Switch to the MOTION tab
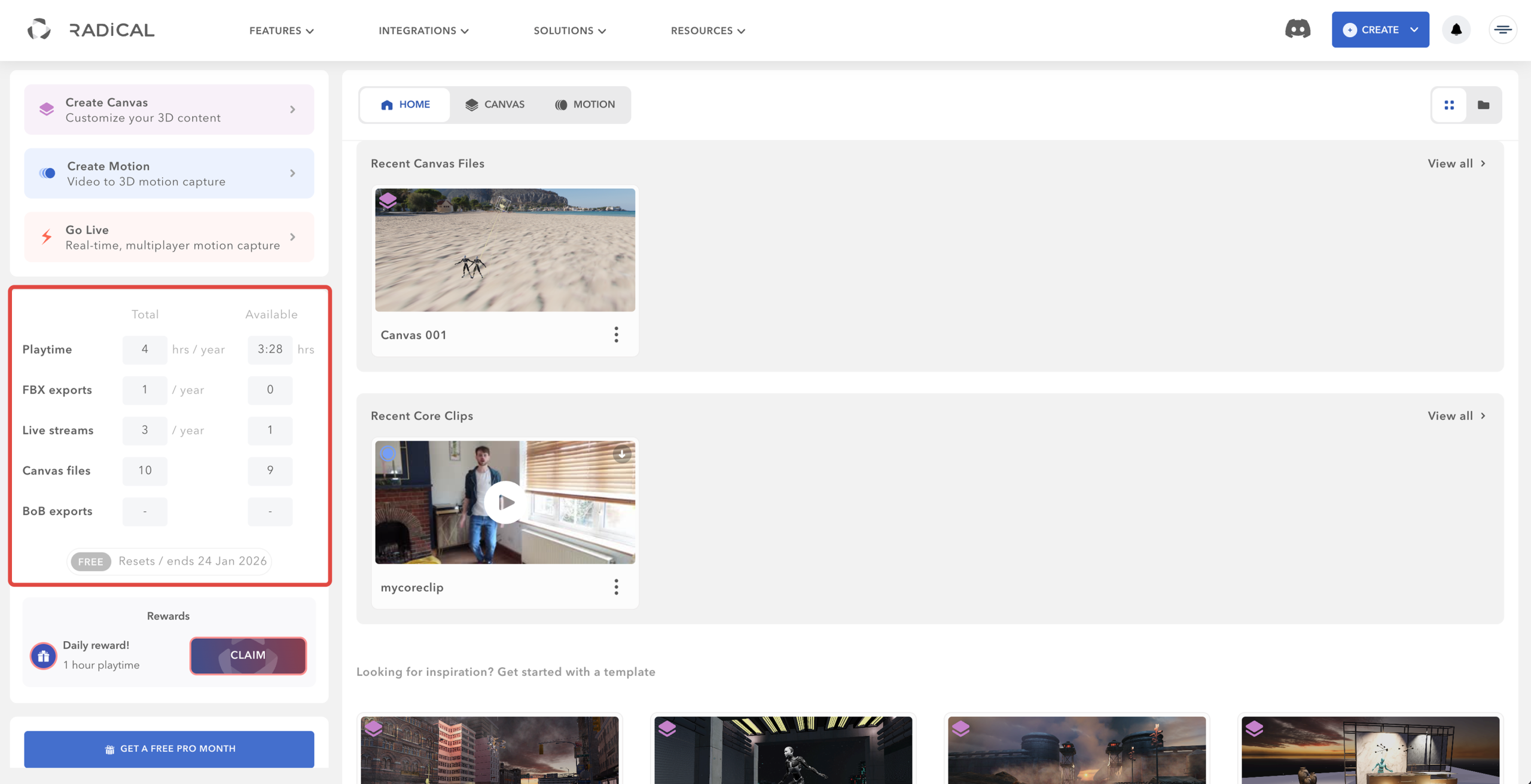Viewport: 1531px width, 784px height. [585, 104]
